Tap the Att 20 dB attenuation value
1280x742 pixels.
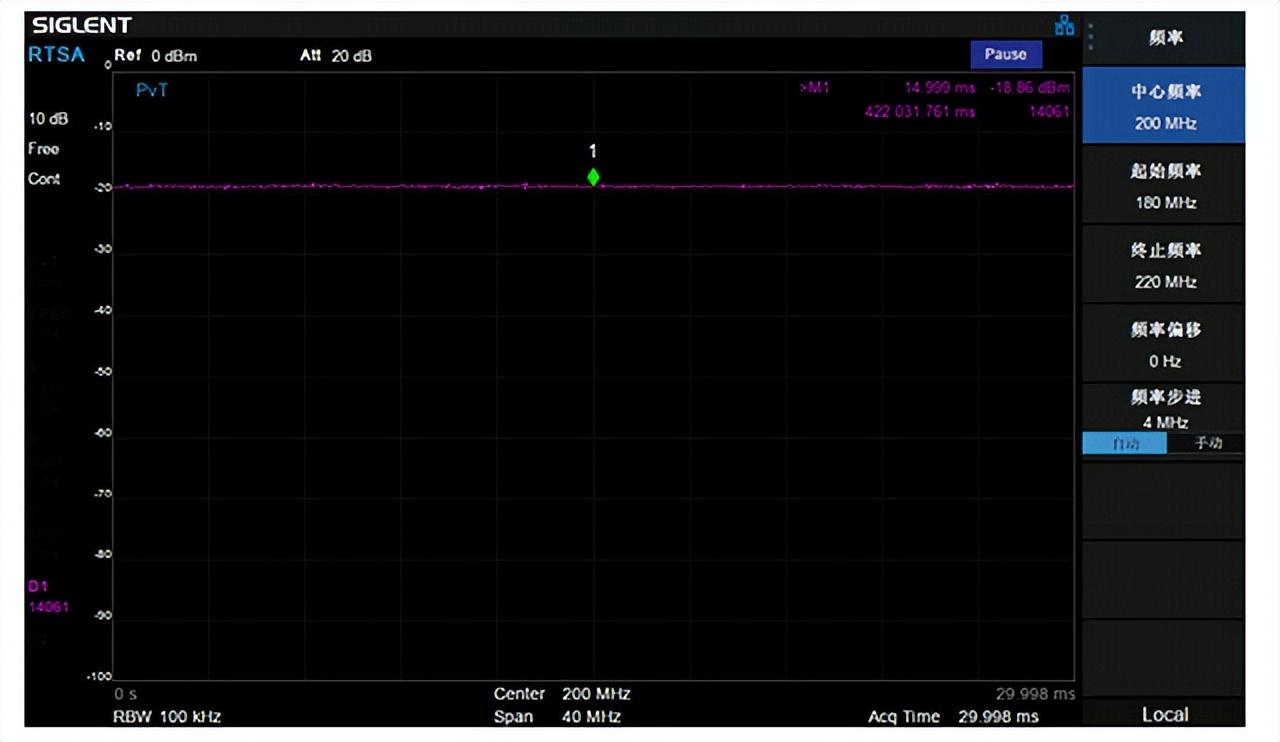[336, 56]
